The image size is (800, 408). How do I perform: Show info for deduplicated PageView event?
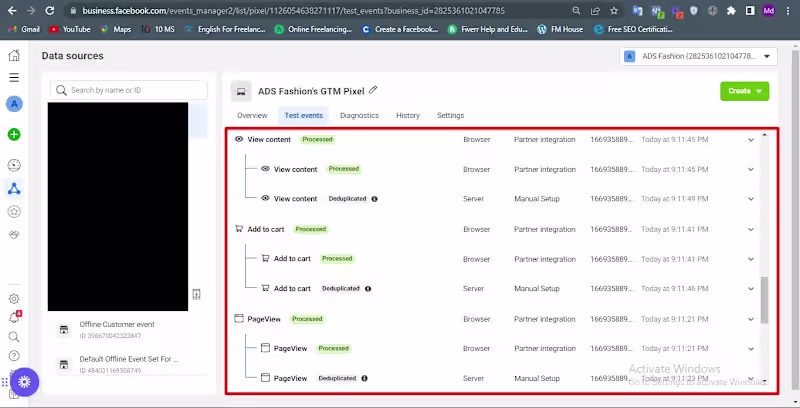coord(364,379)
